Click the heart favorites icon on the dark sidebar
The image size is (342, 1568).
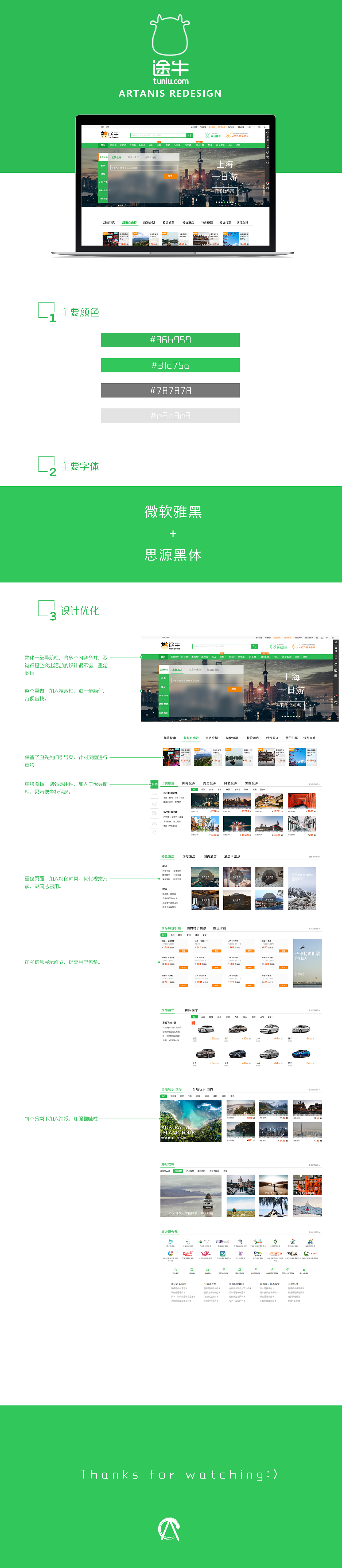tap(335, 664)
